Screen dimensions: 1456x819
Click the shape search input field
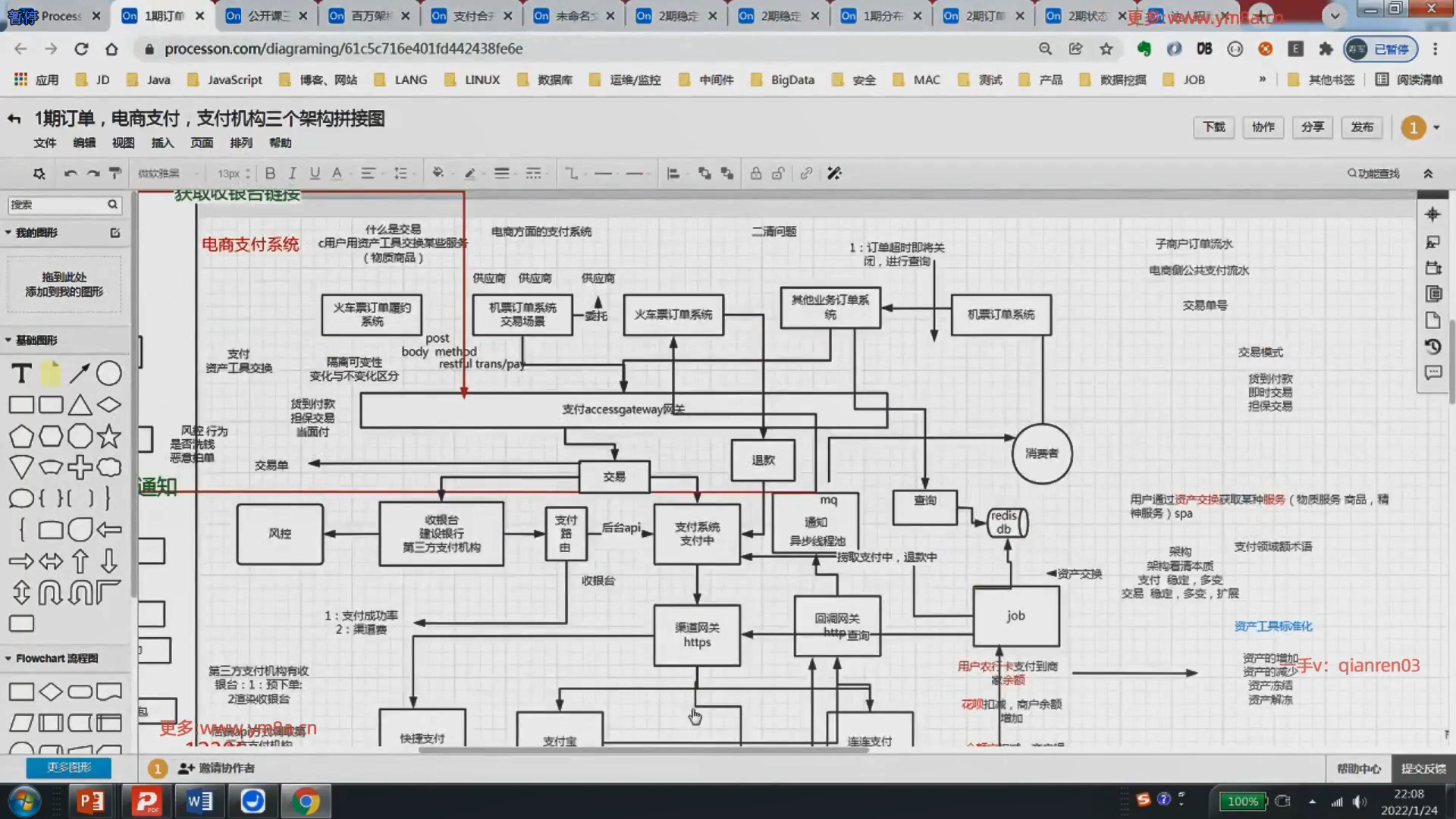click(57, 205)
